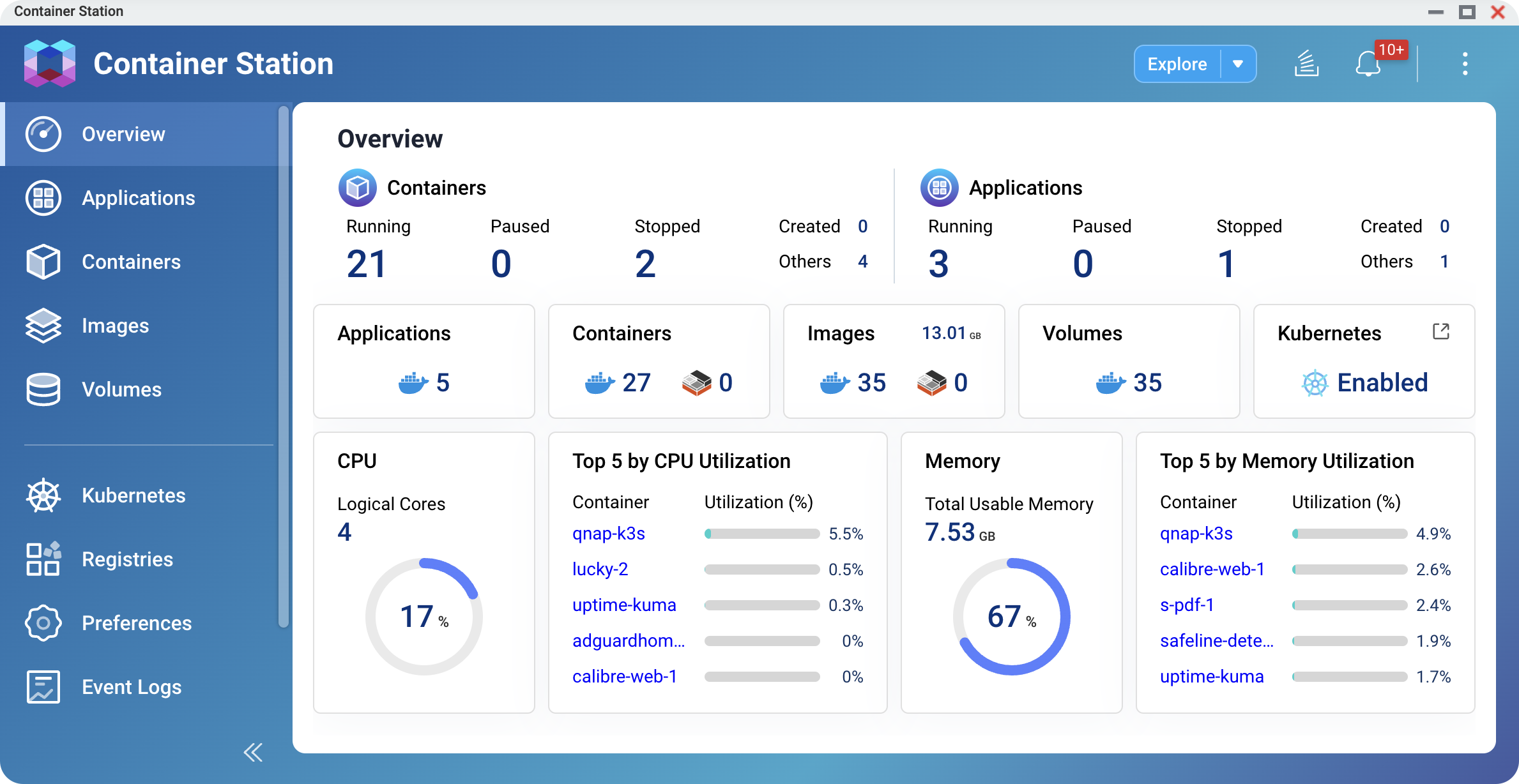Click the Kubernetes wheel icon in sidebar
The image size is (1519, 784).
pyautogui.click(x=43, y=495)
